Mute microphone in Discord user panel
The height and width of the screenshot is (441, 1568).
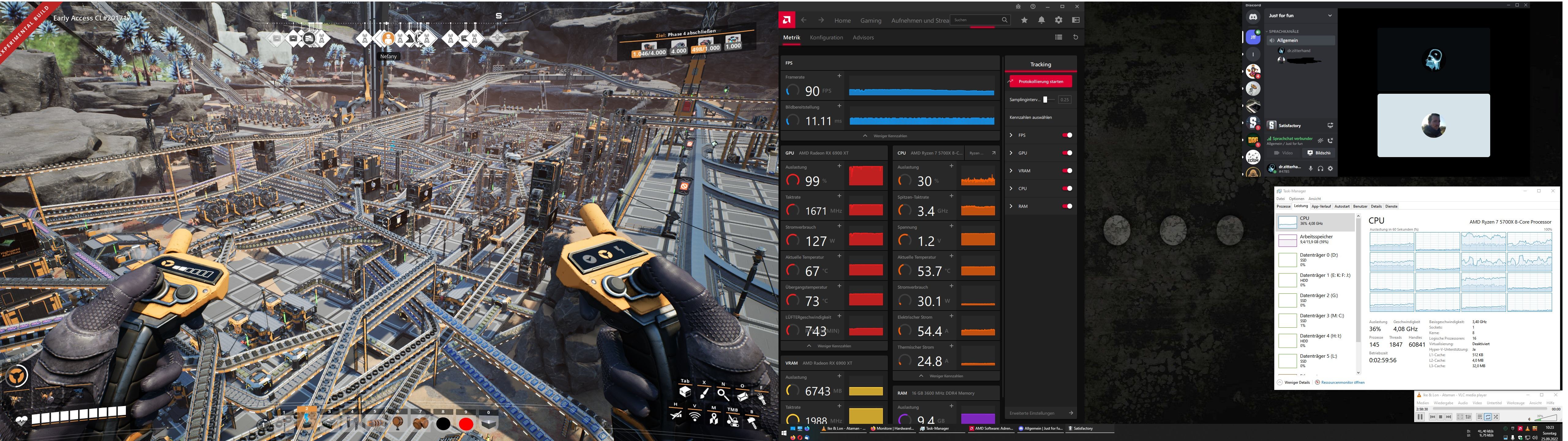coord(1310,169)
